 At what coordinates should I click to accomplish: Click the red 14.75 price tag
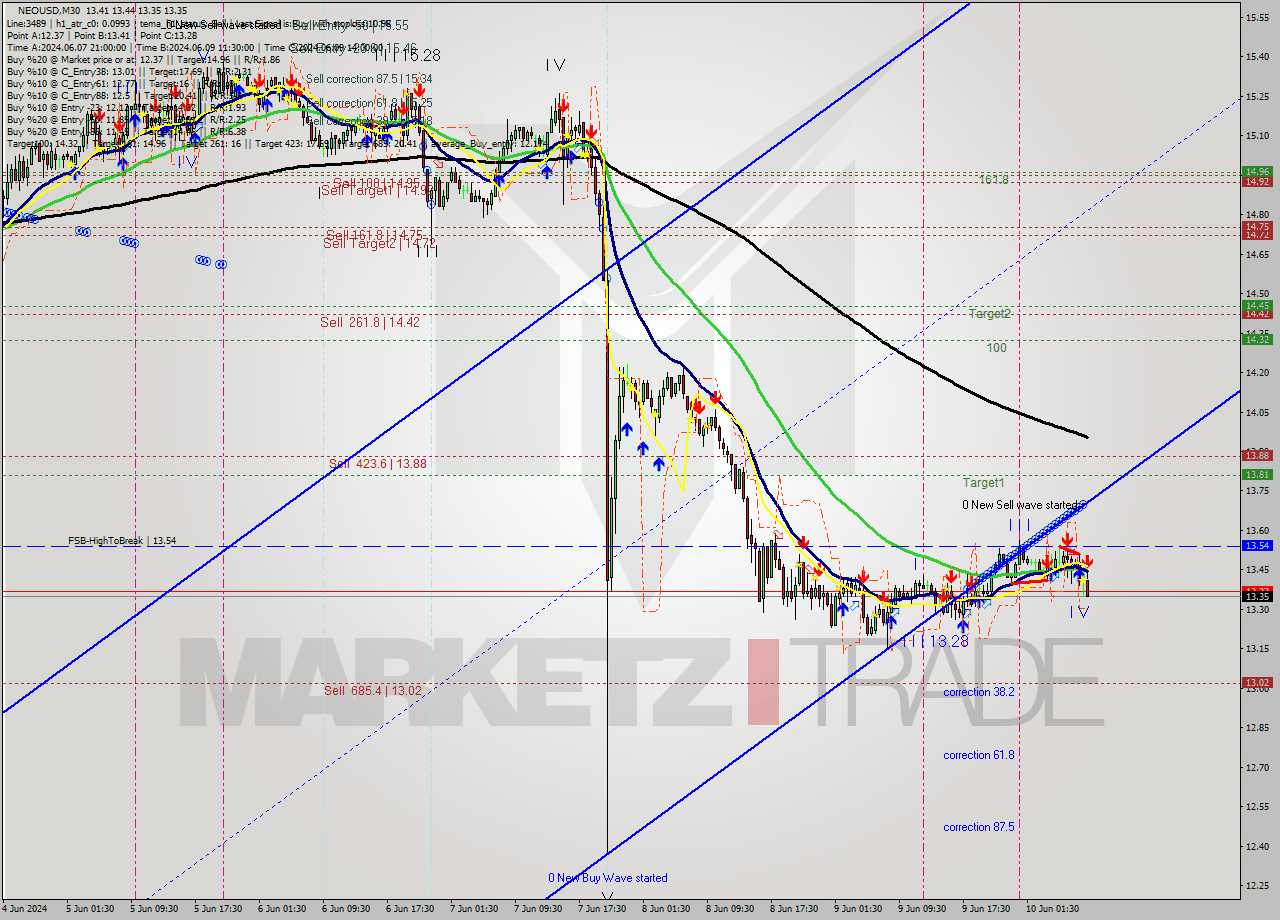tap(1257, 226)
